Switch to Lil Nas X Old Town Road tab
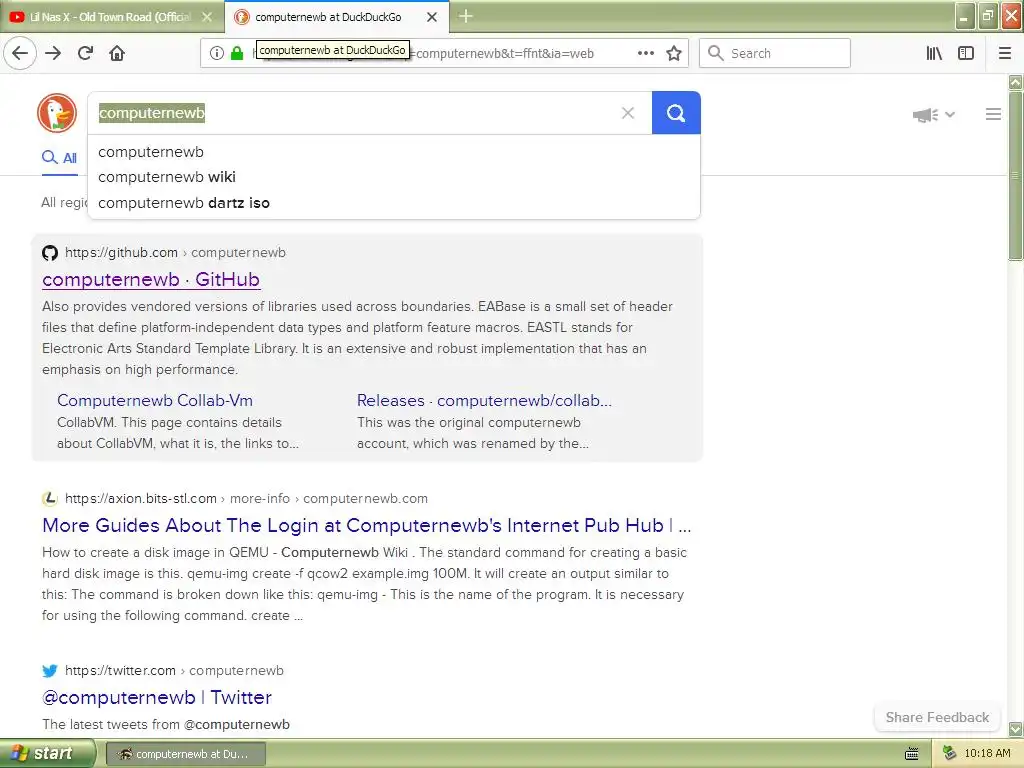The height and width of the screenshot is (768, 1024). pyautogui.click(x=111, y=17)
